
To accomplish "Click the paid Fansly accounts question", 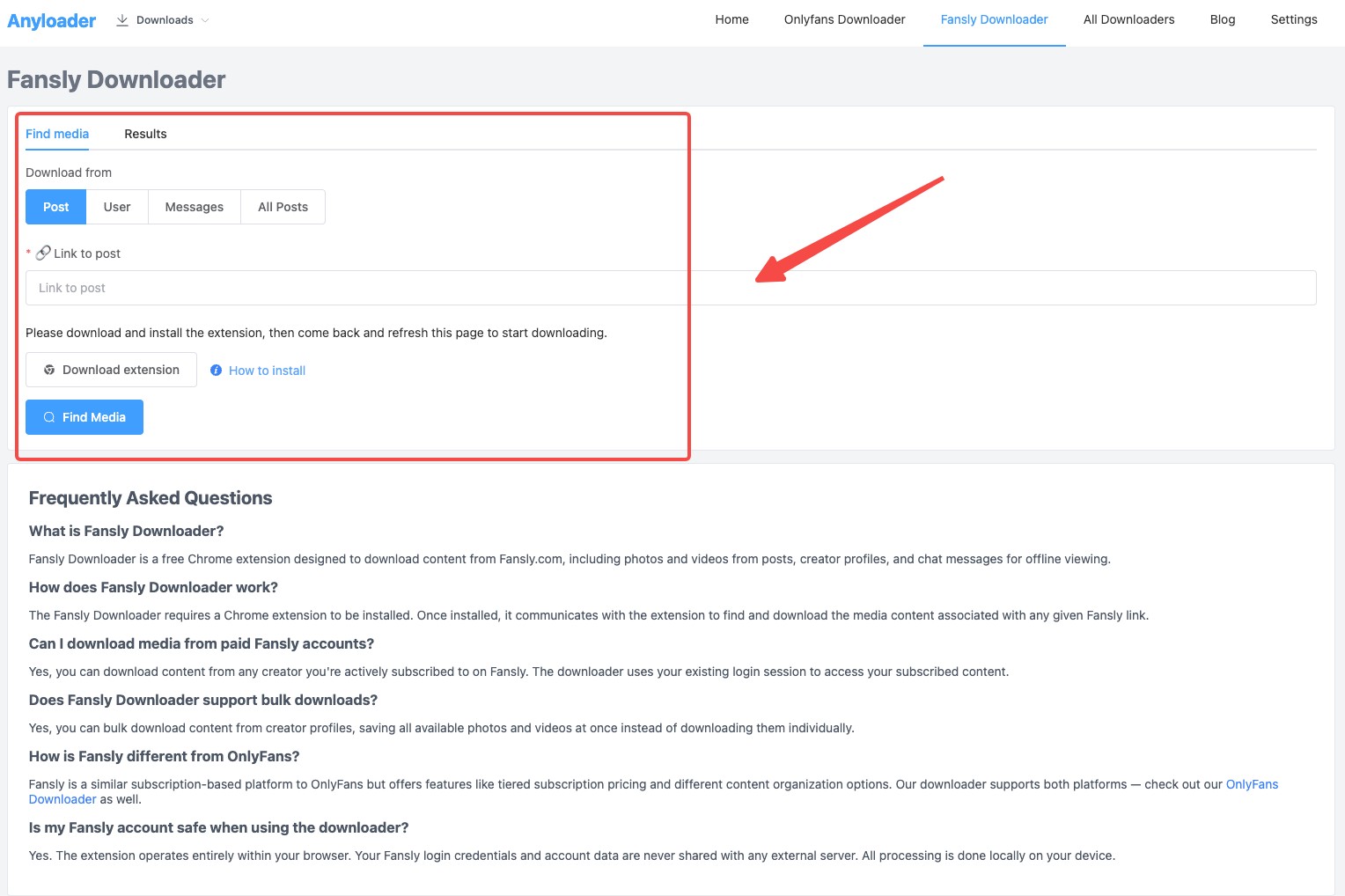I will [x=202, y=643].
